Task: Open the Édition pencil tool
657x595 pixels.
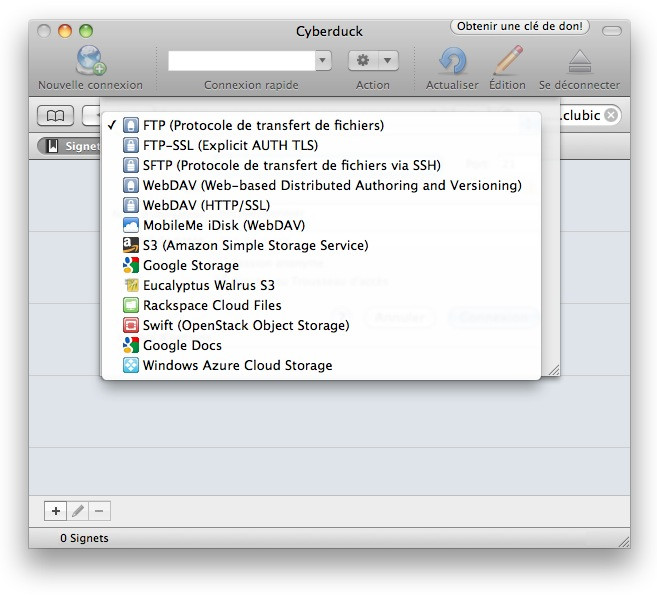Action: pos(508,61)
